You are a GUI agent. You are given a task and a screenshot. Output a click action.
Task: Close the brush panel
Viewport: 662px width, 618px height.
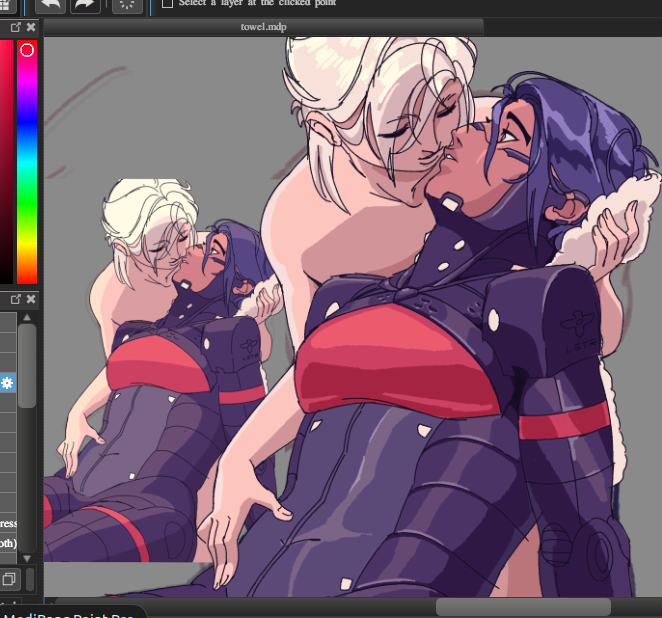[31, 299]
